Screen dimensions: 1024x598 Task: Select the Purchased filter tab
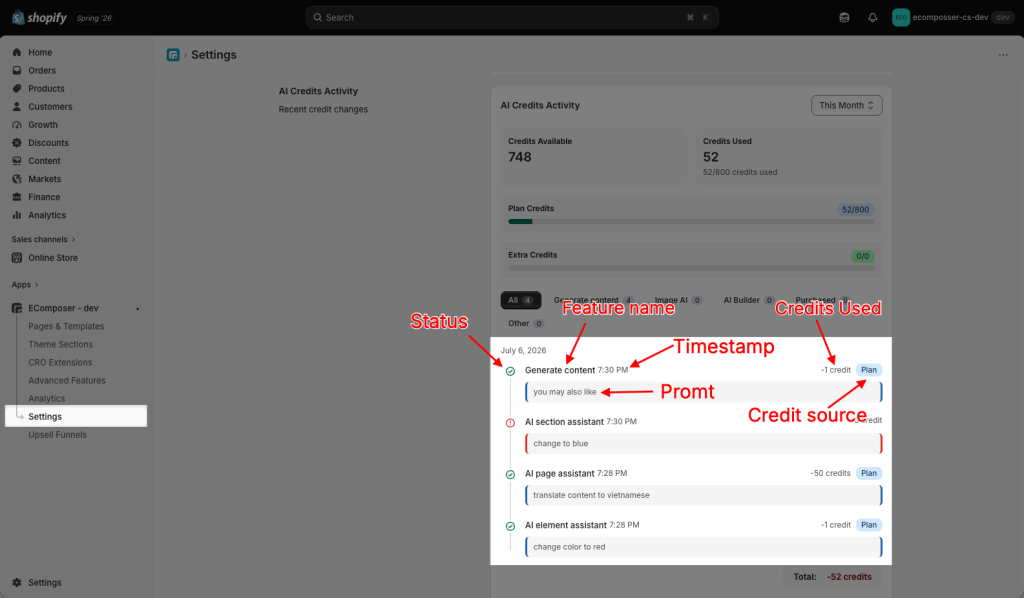pos(822,300)
